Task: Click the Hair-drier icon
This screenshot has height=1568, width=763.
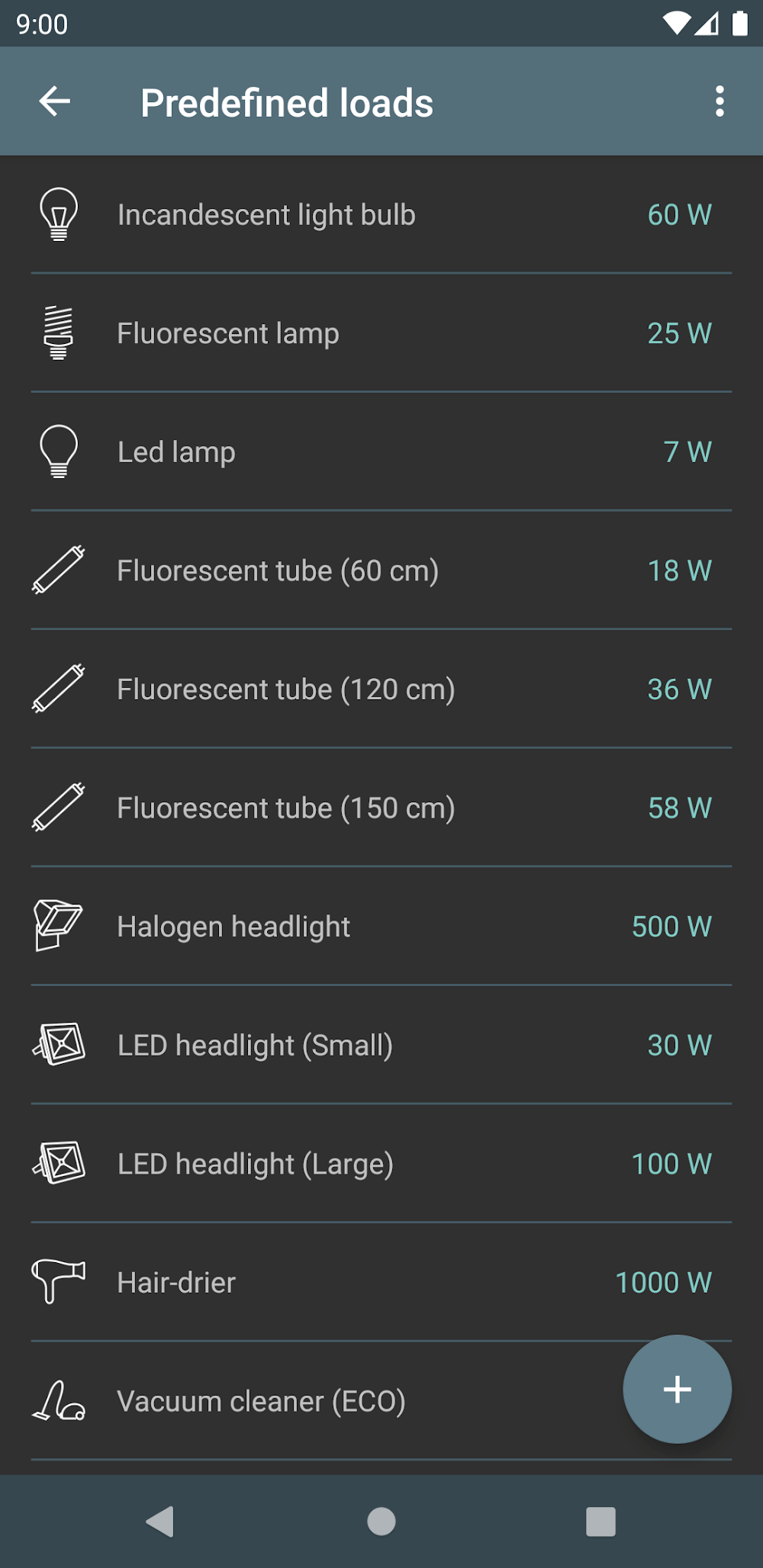Action: pyautogui.click(x=59, y=1281)
